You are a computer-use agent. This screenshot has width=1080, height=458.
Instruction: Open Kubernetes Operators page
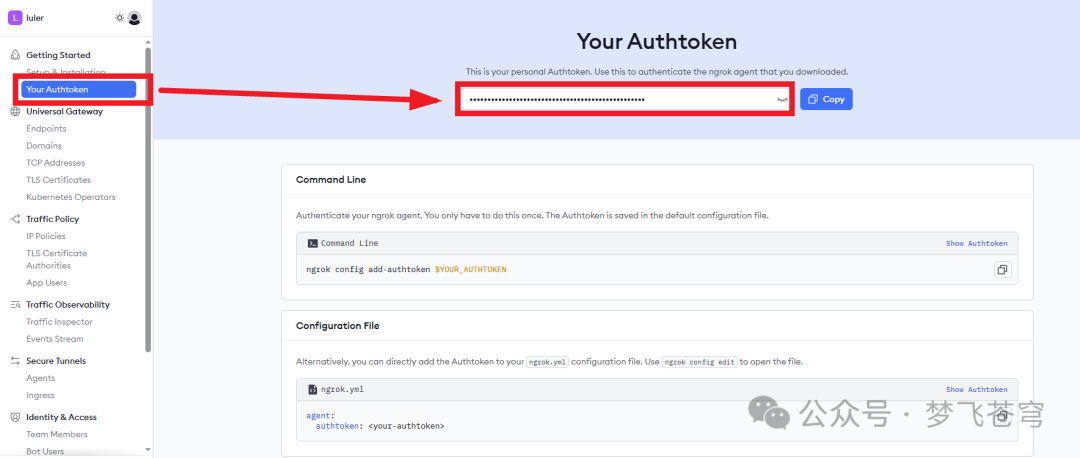click(x=71, y=197)
